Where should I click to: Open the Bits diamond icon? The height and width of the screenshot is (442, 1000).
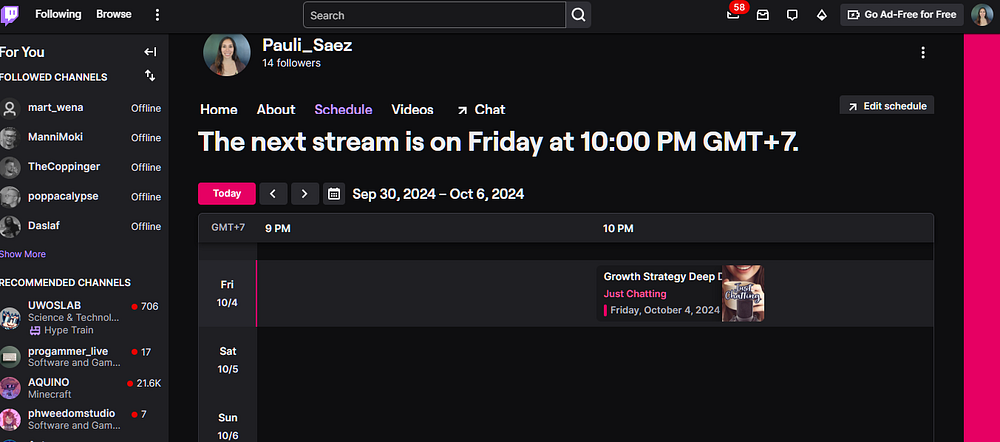tap(822, 15)
